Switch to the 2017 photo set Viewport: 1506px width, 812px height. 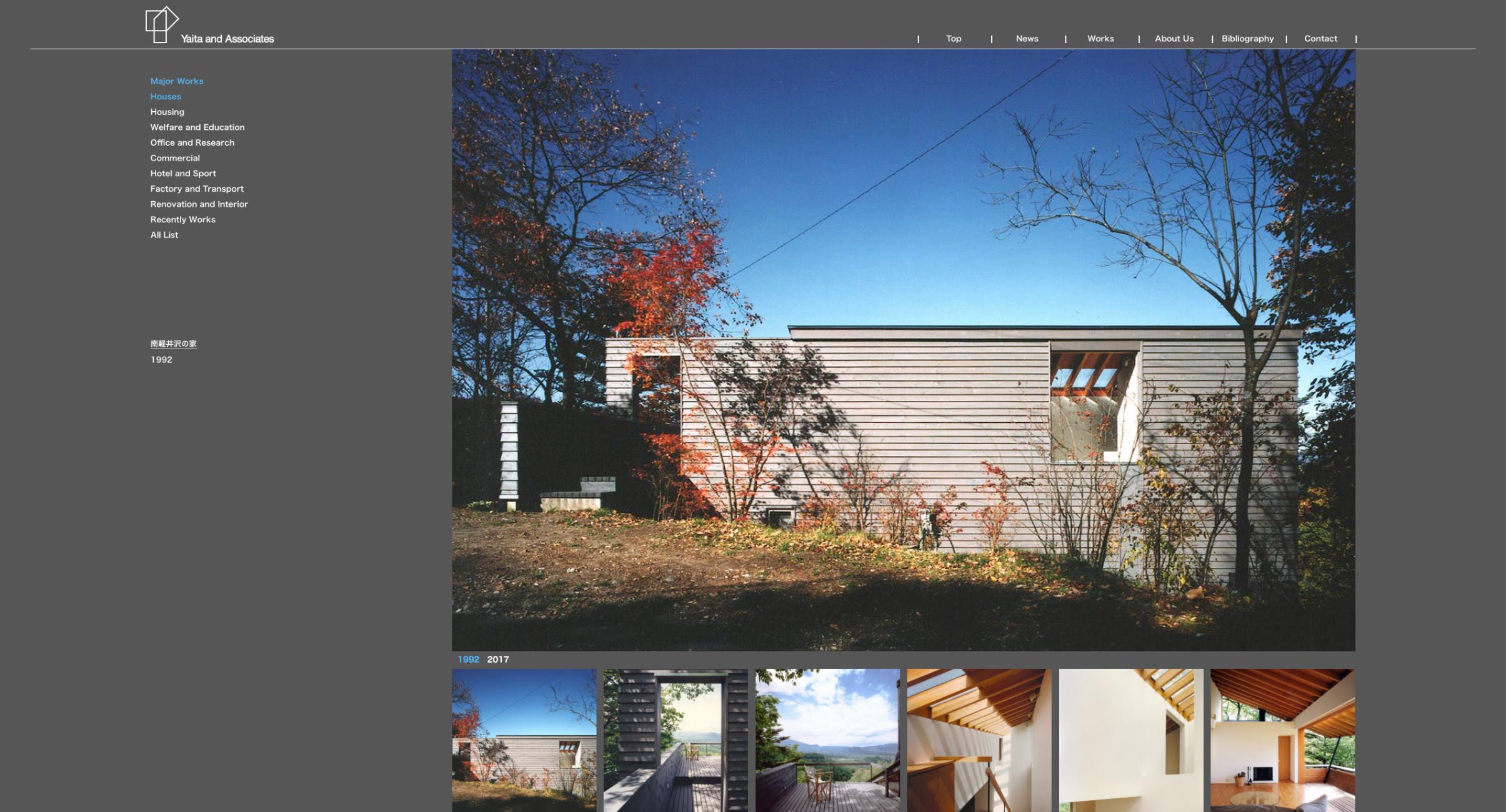pos(497,660)
